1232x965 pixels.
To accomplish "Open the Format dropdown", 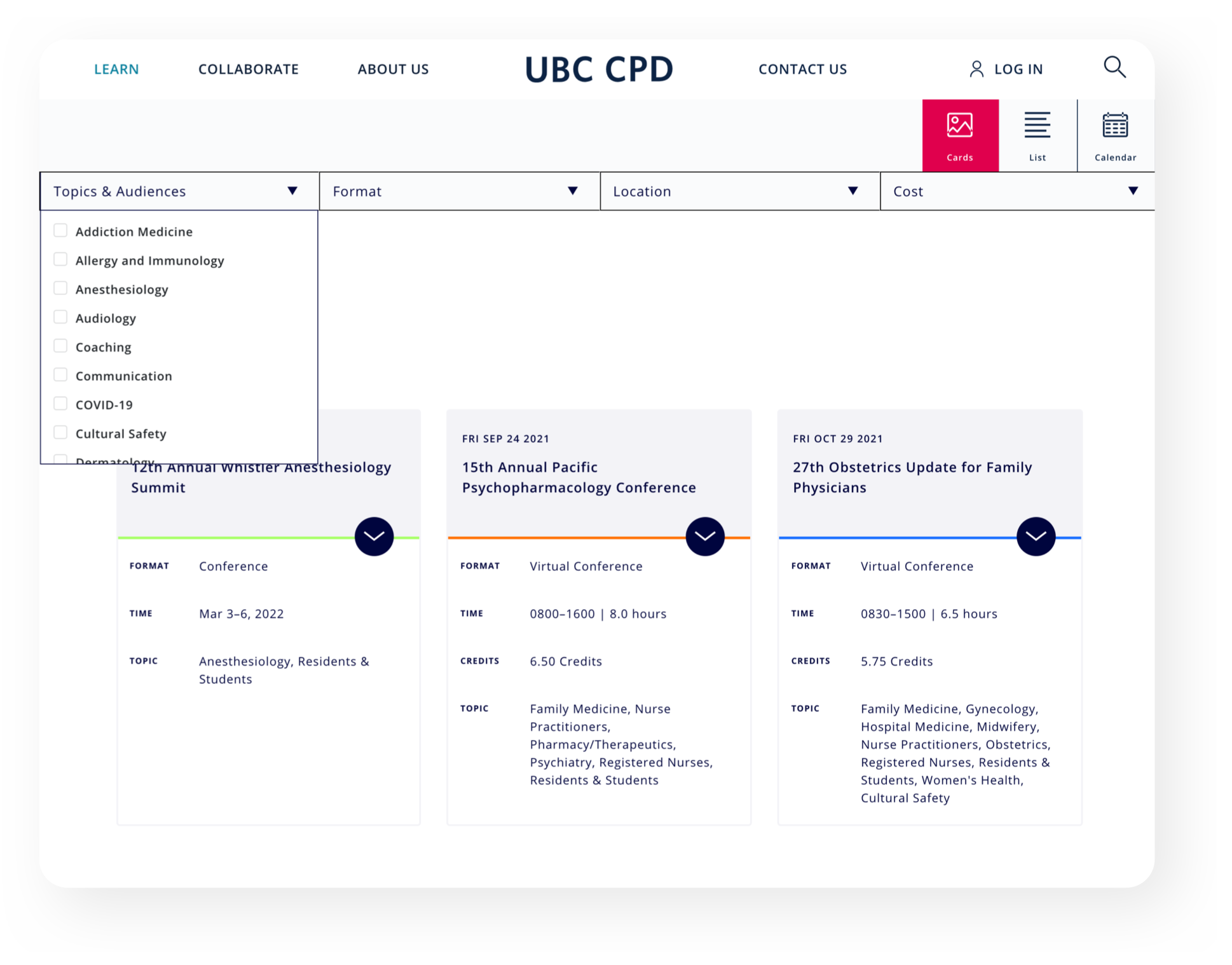I will pyautogui.click(x=459, y=191).
